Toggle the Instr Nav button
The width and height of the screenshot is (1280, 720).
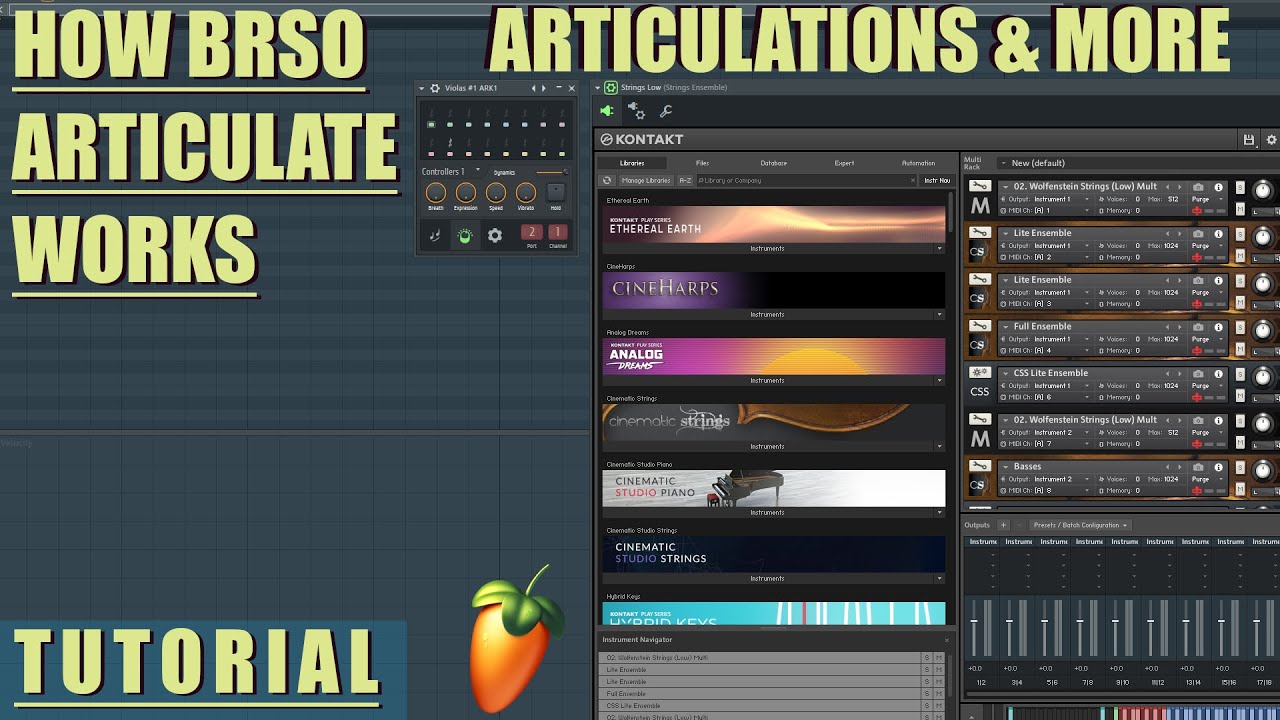(937, 180)
